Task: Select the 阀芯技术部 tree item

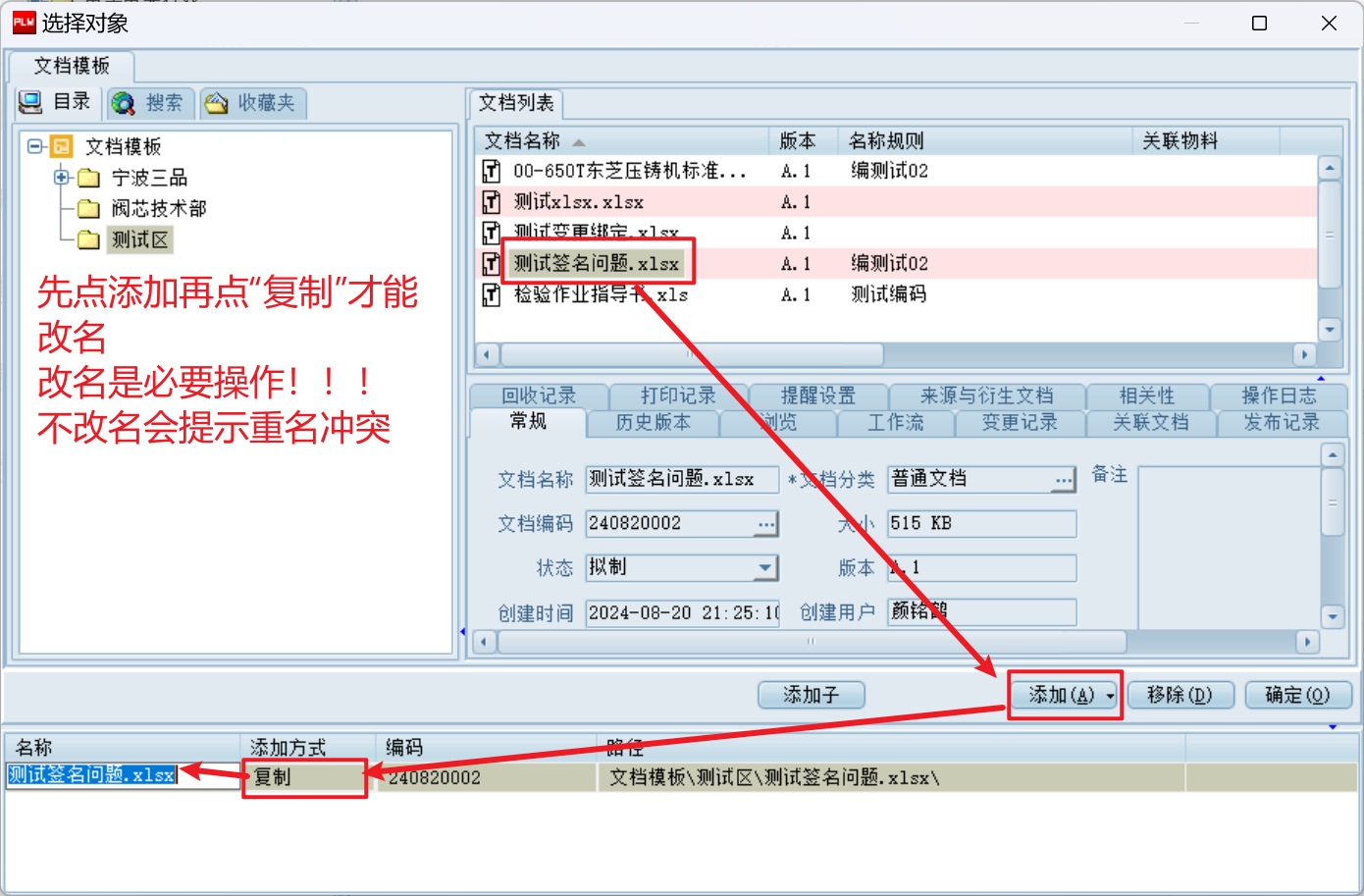Action: click(x=159, y=208)
